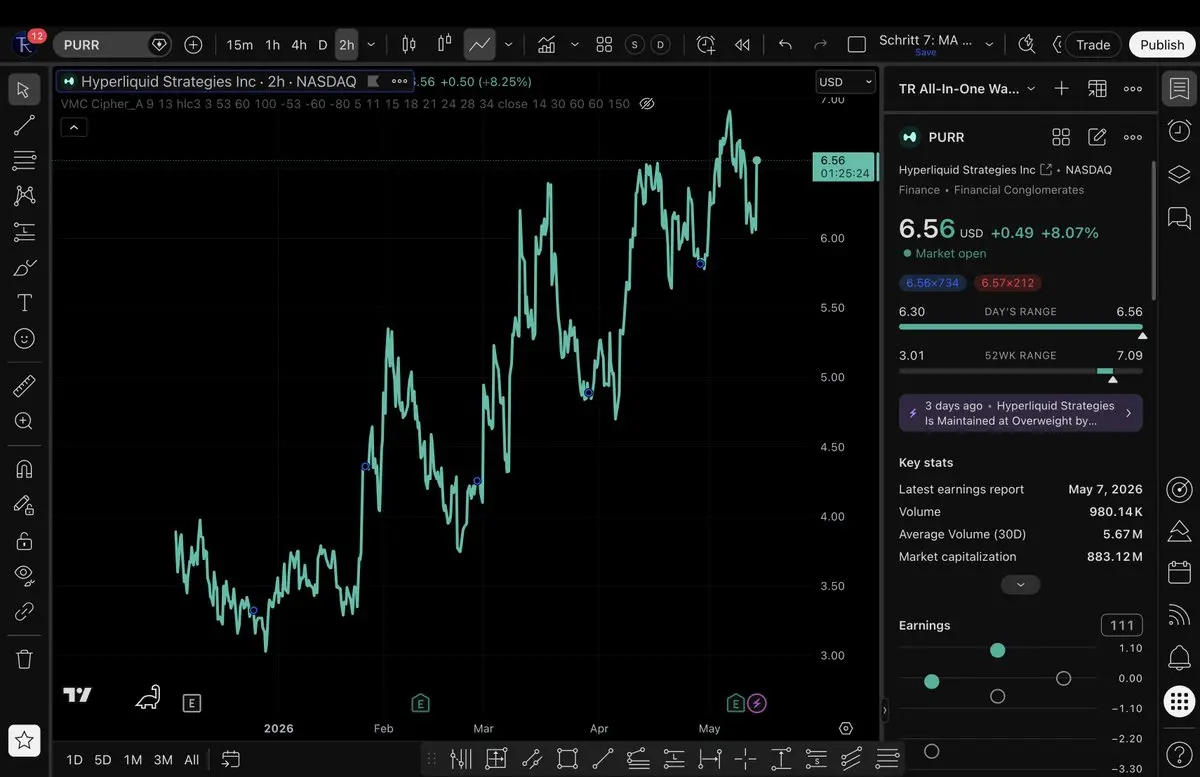The height and width of the screenshot is (777, 1200).
Task: Expand more key stats chevron
Action: (1020, 585)
